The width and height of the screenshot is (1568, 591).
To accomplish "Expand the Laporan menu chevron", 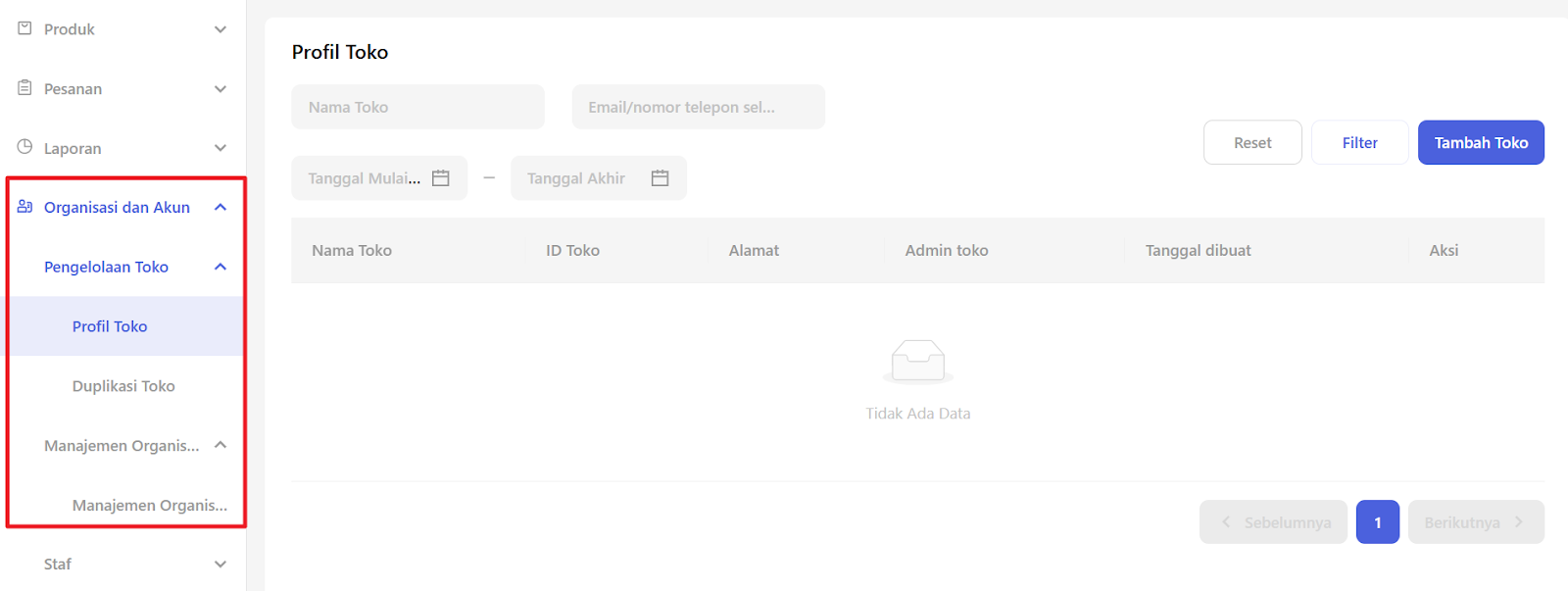I will [220, 148].
